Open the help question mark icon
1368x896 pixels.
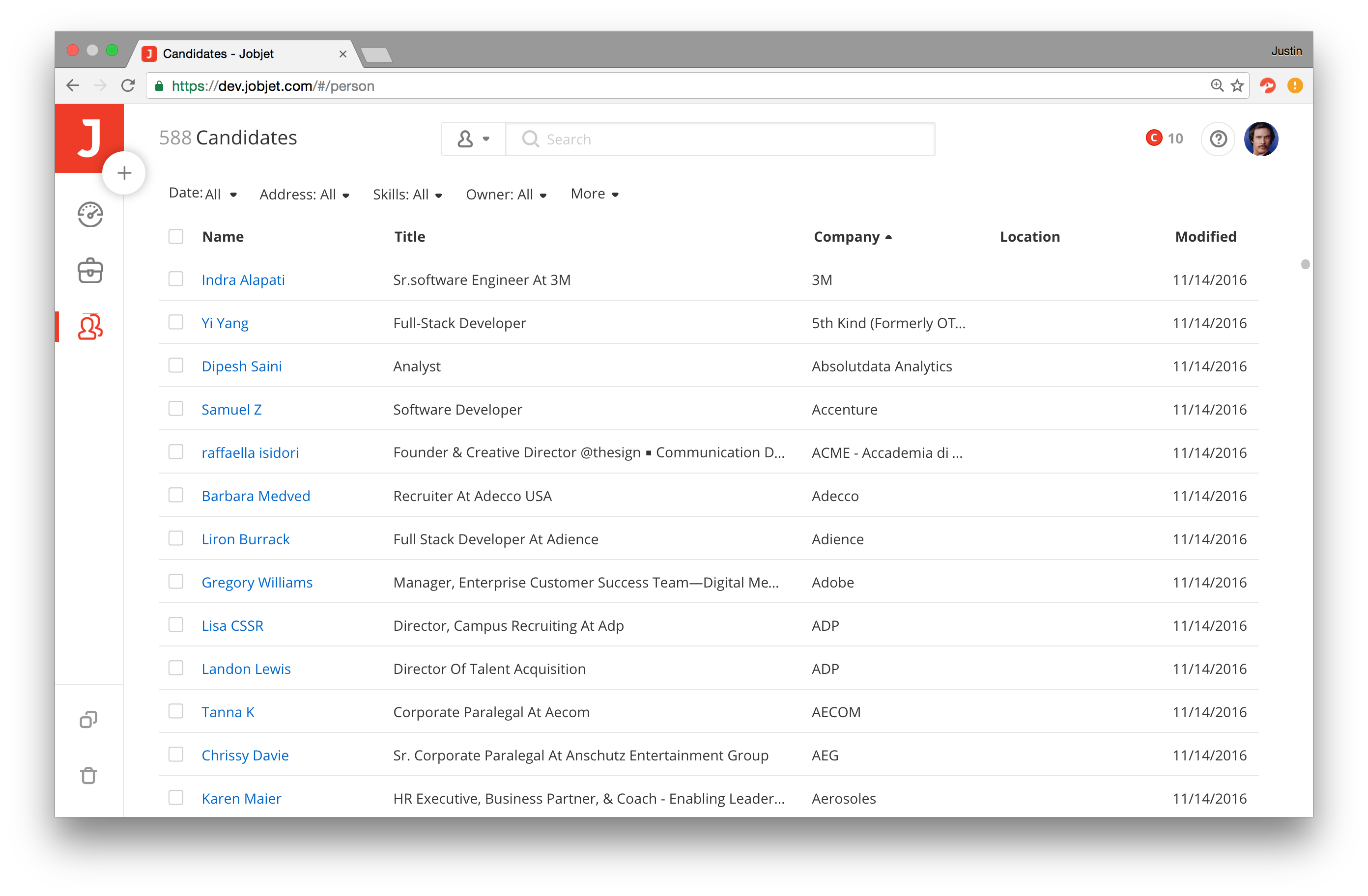[x=1218, y=139]
